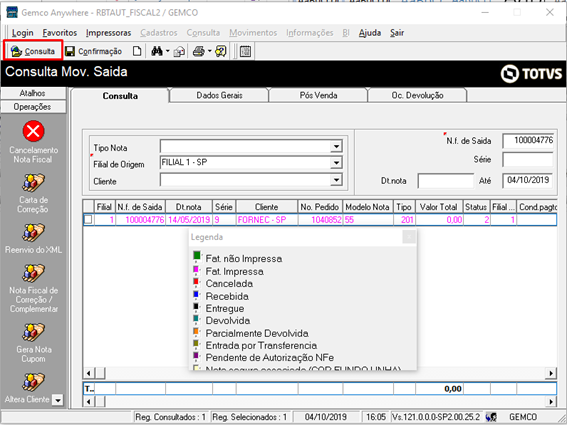567x425 pixels.
Task: Click the Operações sidebar button
Action: pyautogui.click(x=33, y=107)
